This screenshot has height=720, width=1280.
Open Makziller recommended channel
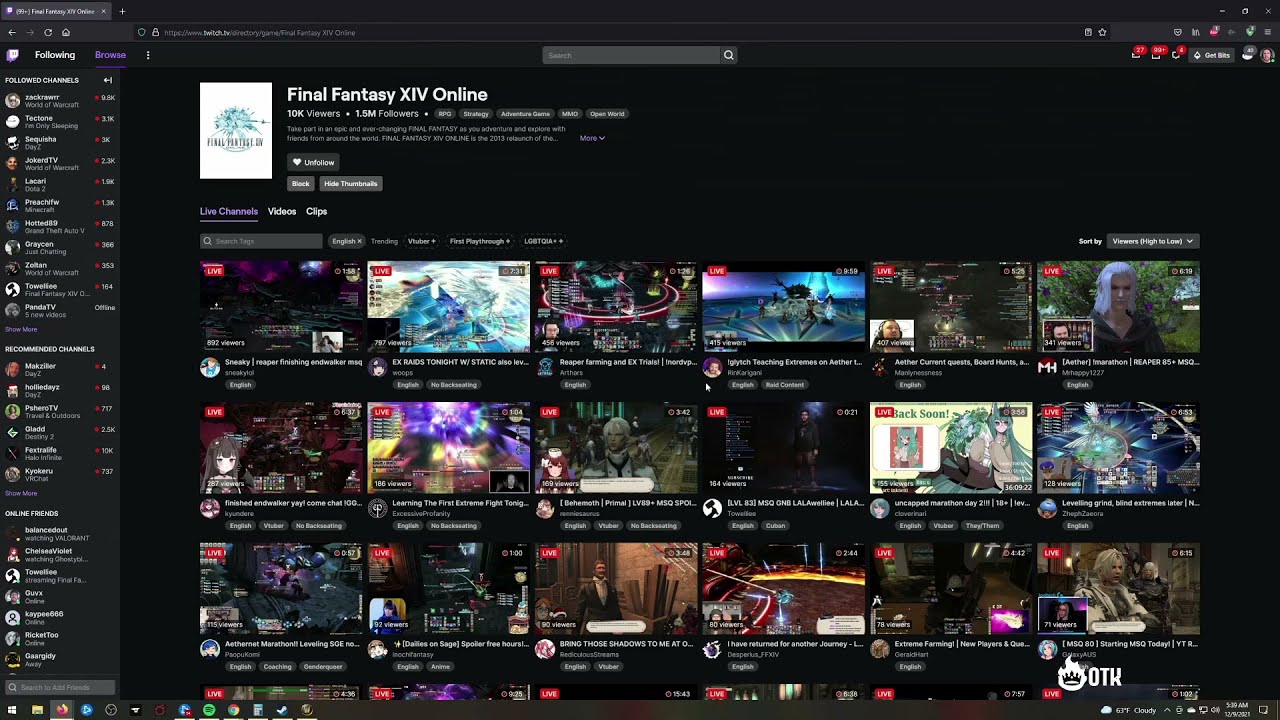point(60,370)
